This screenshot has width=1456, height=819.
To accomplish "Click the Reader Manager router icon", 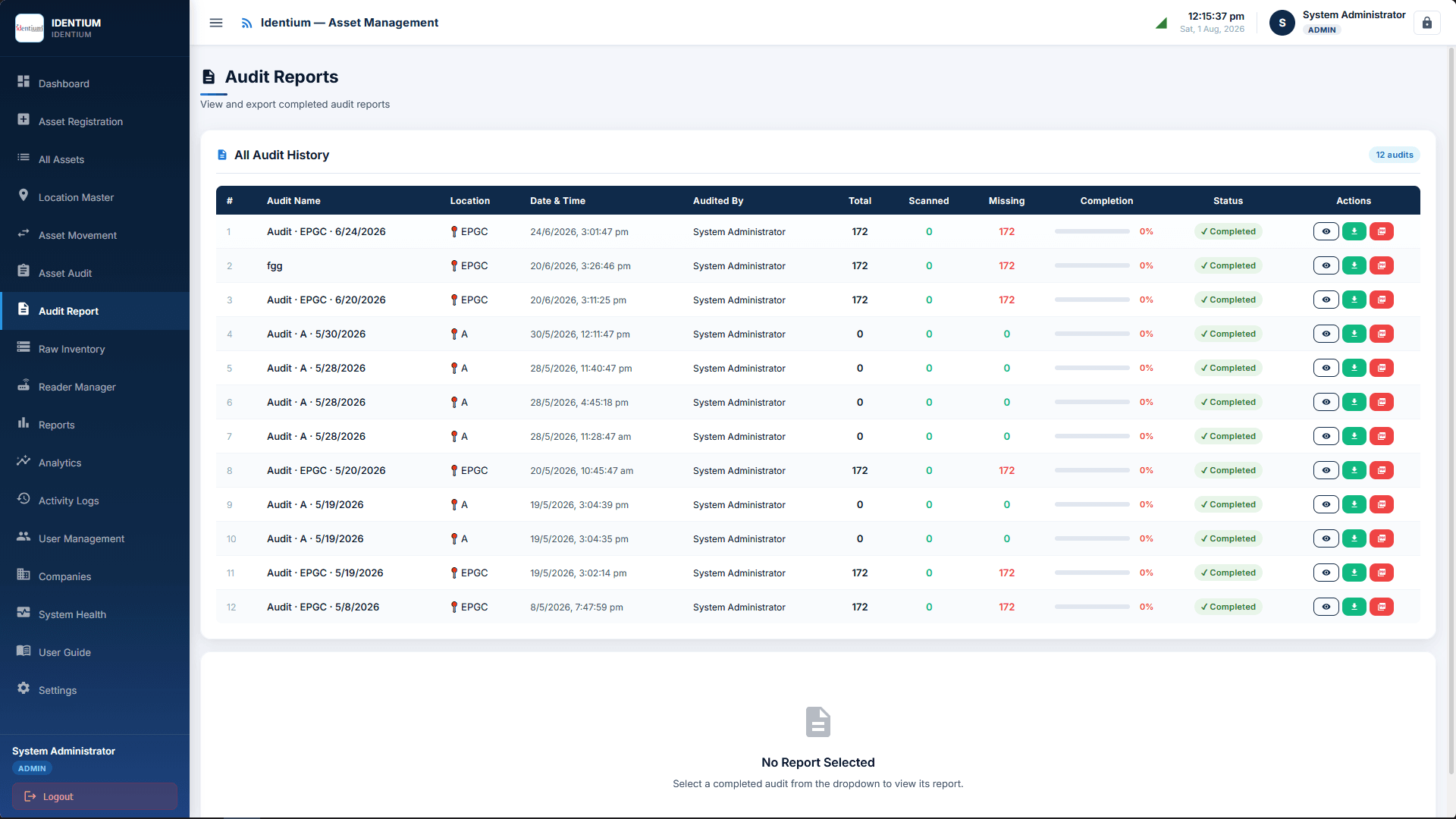I will (24, 384).
